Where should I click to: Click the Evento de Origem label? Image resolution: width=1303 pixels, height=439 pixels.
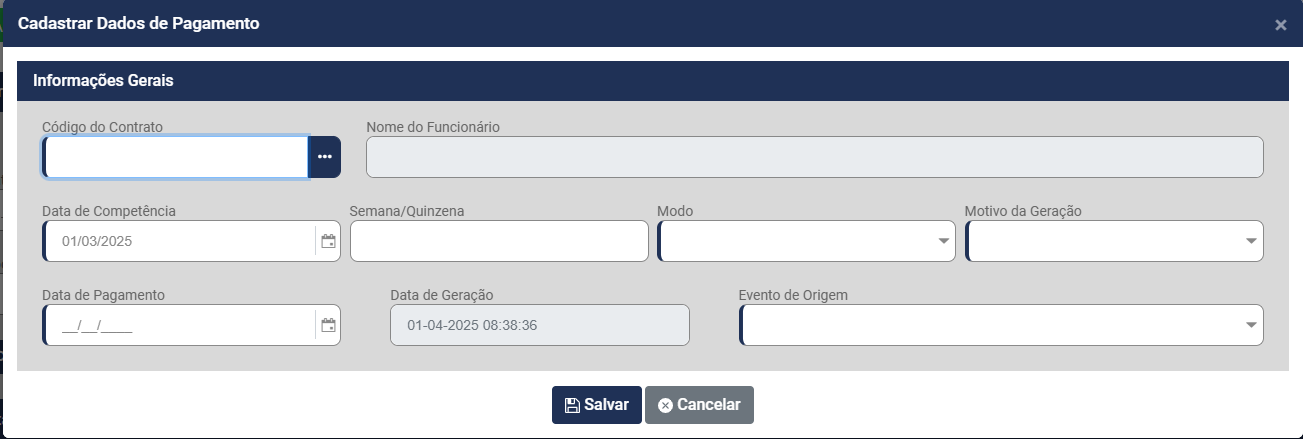(x=793, y=295)
